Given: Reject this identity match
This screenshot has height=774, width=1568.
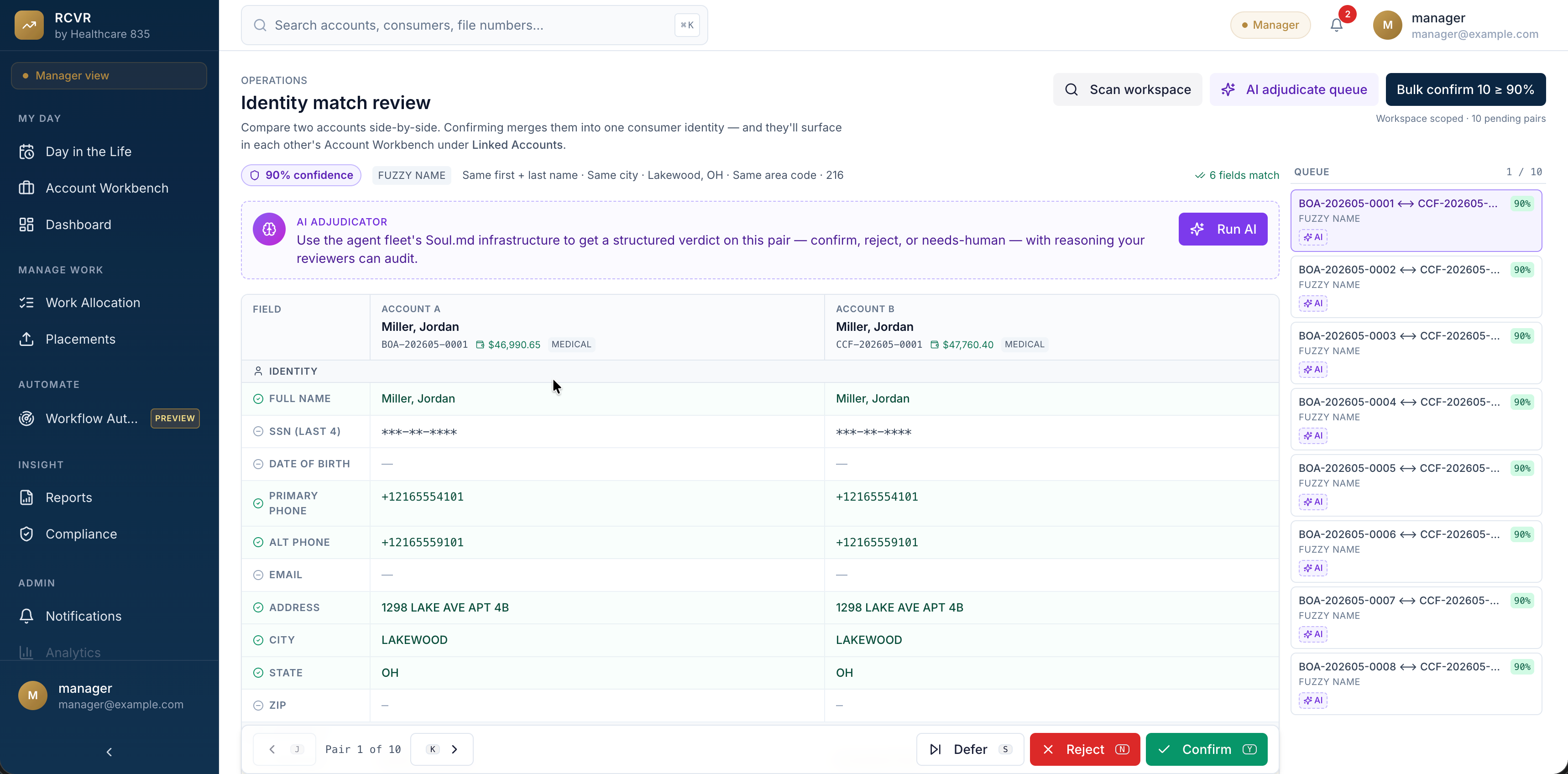Looking at the screenshot, I should coord(1085,749).
